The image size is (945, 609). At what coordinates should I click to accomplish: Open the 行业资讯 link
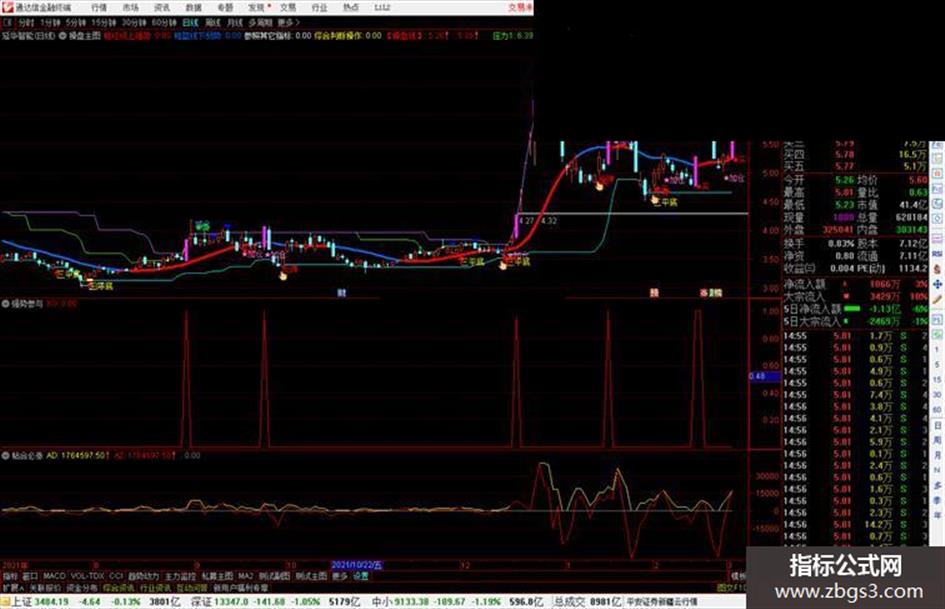pyautogui.click(x=155, y=588)
